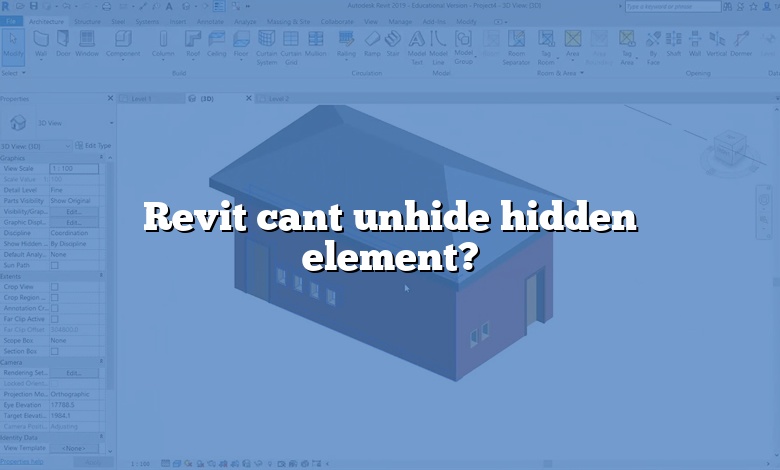The width and height of the screenshot is (780, 470).
Task: Choose the Mullion tool
Action: pos(315,44)
